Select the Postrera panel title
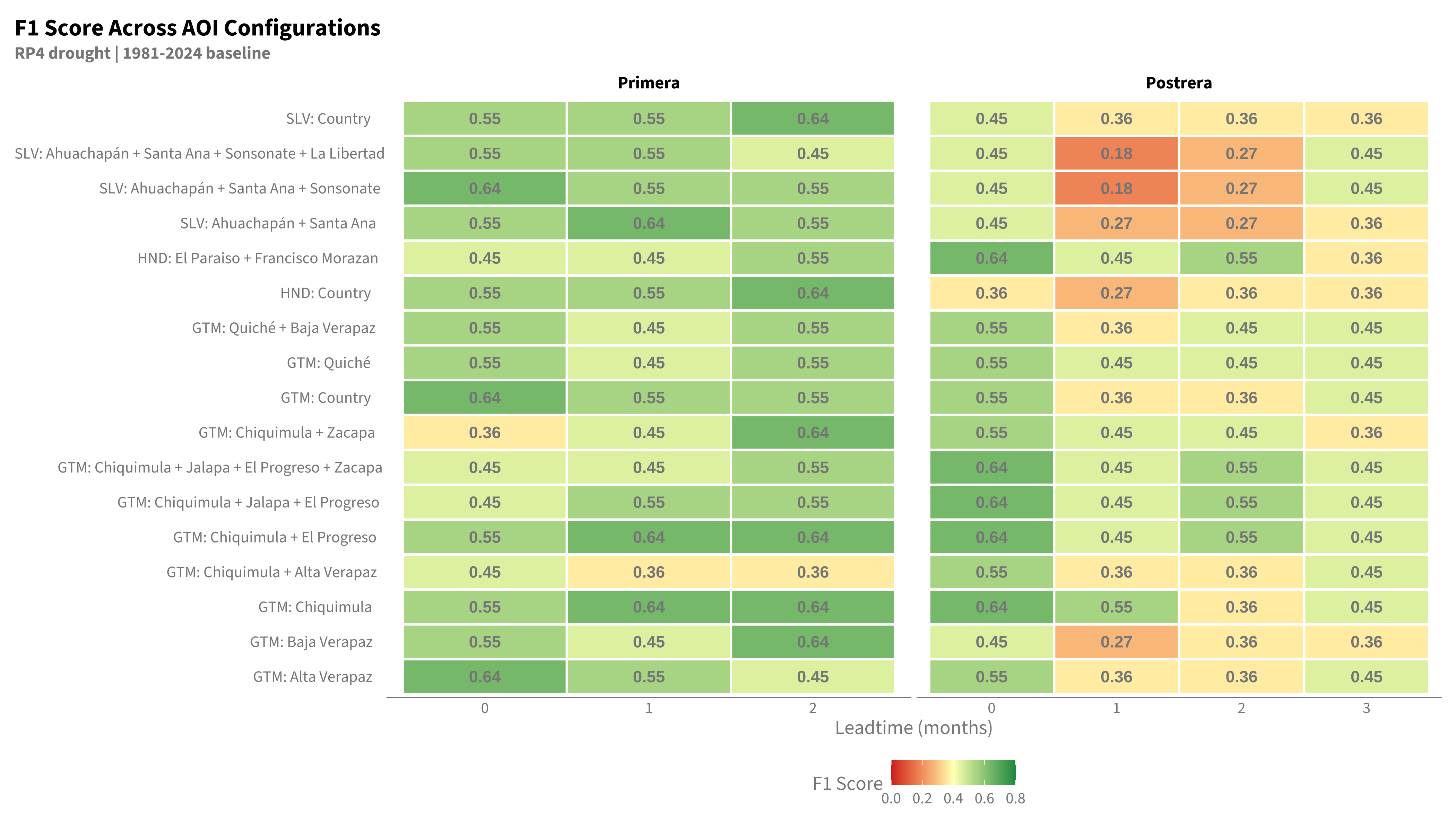The image size is (1456, 832). click(1179, 83)
